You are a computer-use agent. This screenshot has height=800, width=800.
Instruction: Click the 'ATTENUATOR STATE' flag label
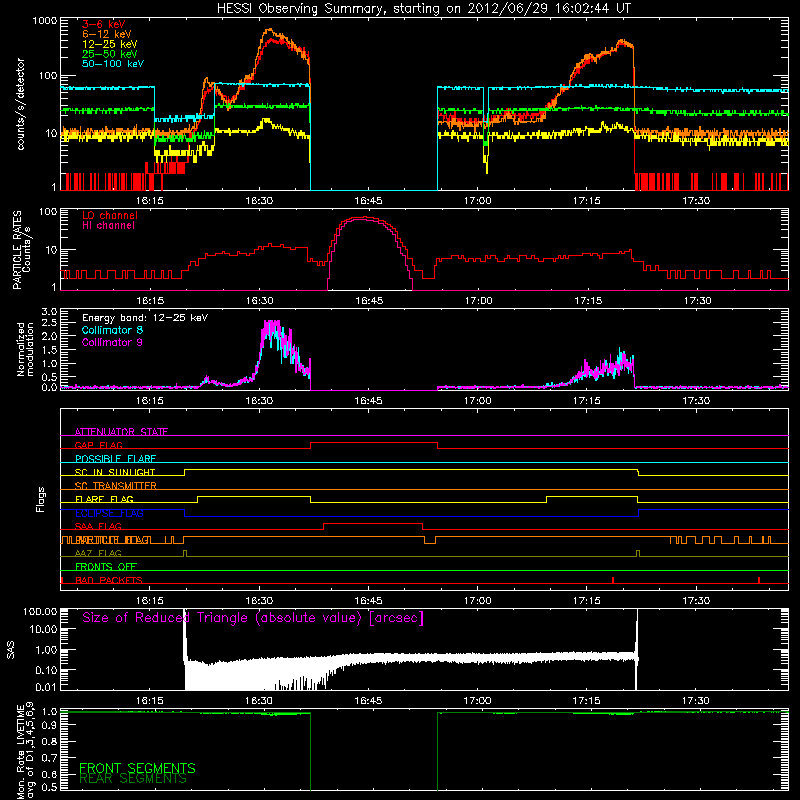click(x=121, y=432)
